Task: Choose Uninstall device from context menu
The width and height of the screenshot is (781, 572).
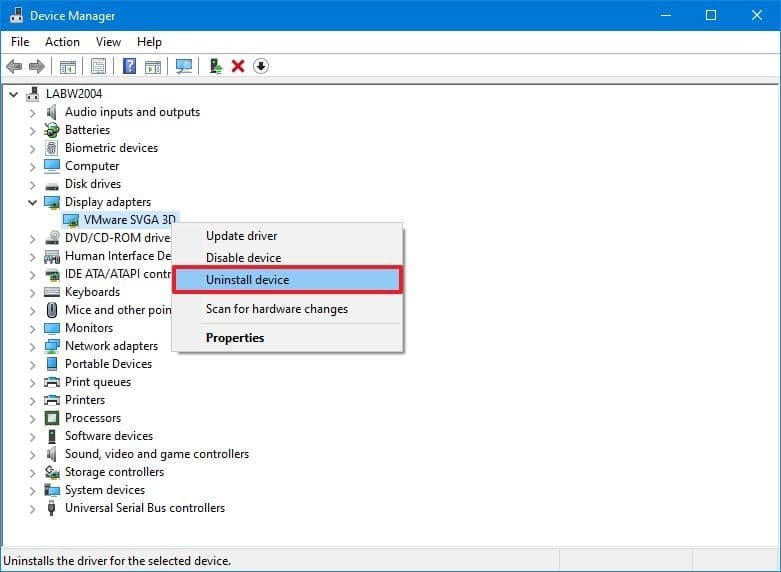Action: click(x=247, y=280)
